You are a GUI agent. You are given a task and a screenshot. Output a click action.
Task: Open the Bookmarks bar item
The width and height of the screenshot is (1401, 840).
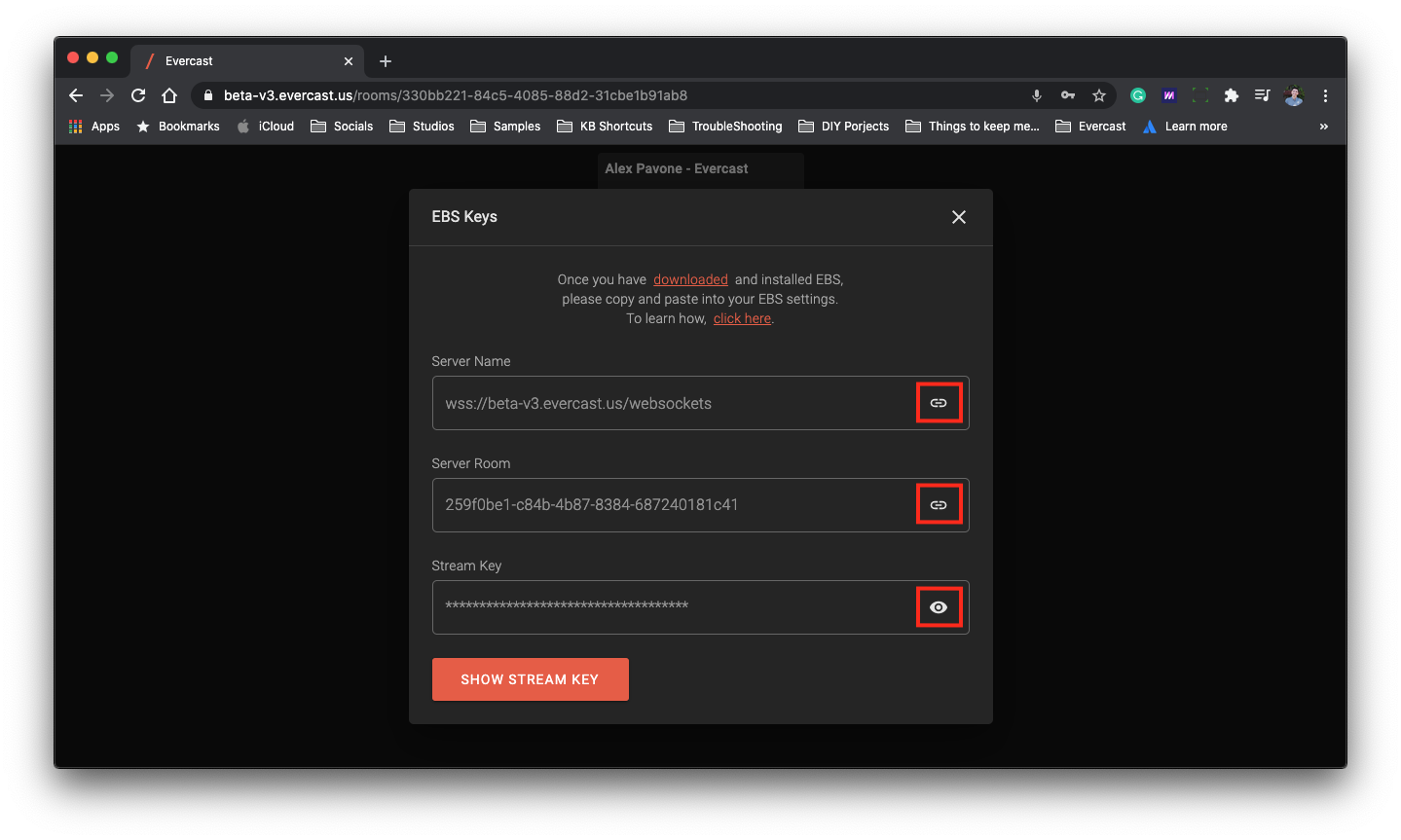(x=178, y=127)
